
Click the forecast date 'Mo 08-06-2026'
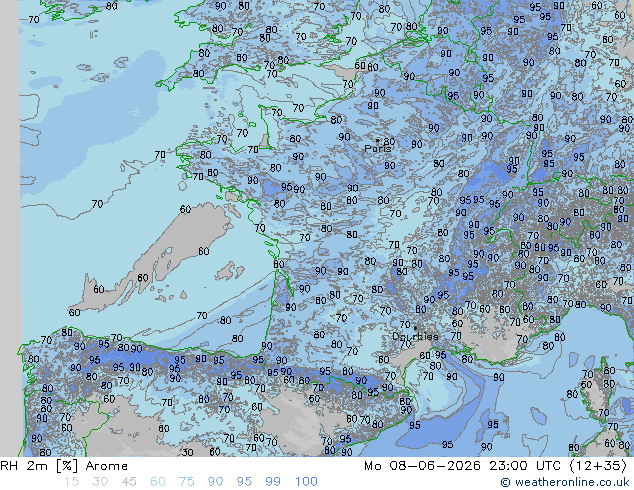[423, 466]
